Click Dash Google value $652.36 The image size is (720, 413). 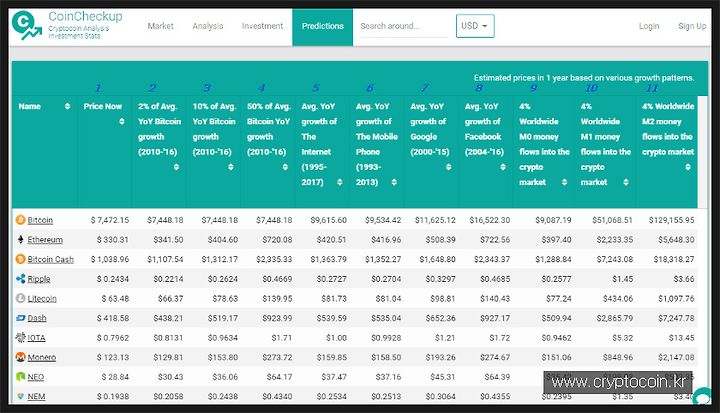(440, 318)
